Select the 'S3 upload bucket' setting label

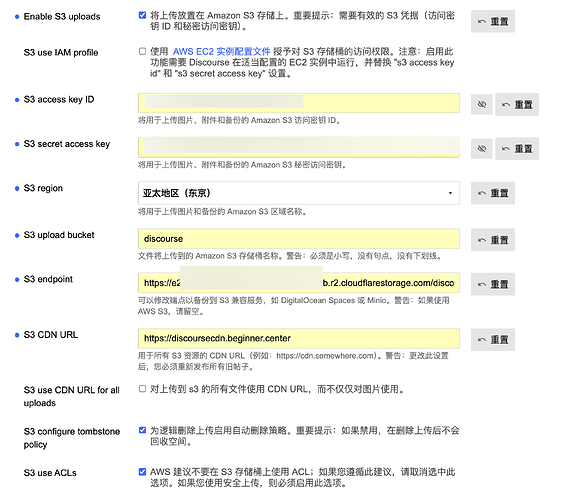(59, 235)
